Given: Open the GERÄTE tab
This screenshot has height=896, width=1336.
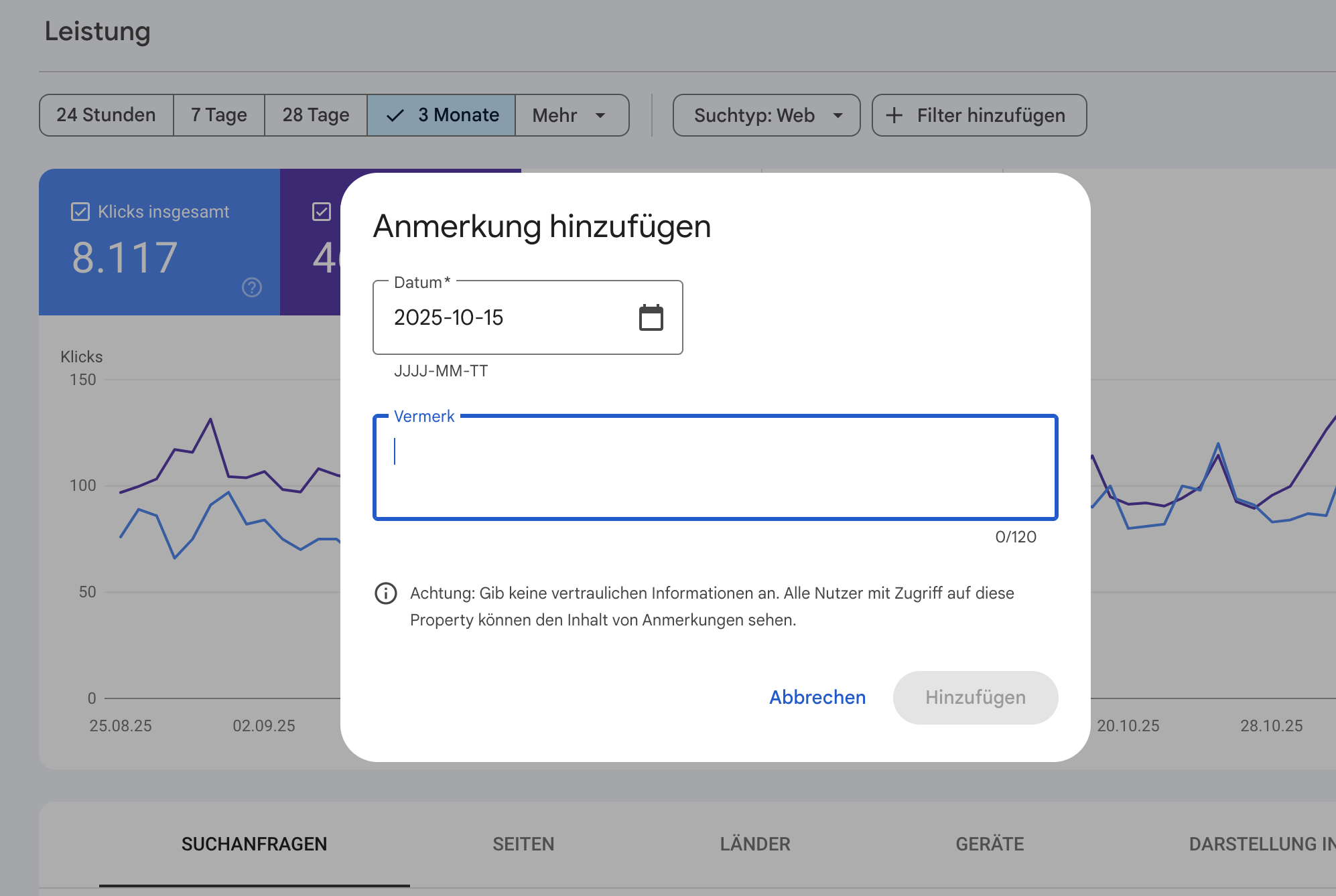Looking at the screenshot, I should 990,844.
